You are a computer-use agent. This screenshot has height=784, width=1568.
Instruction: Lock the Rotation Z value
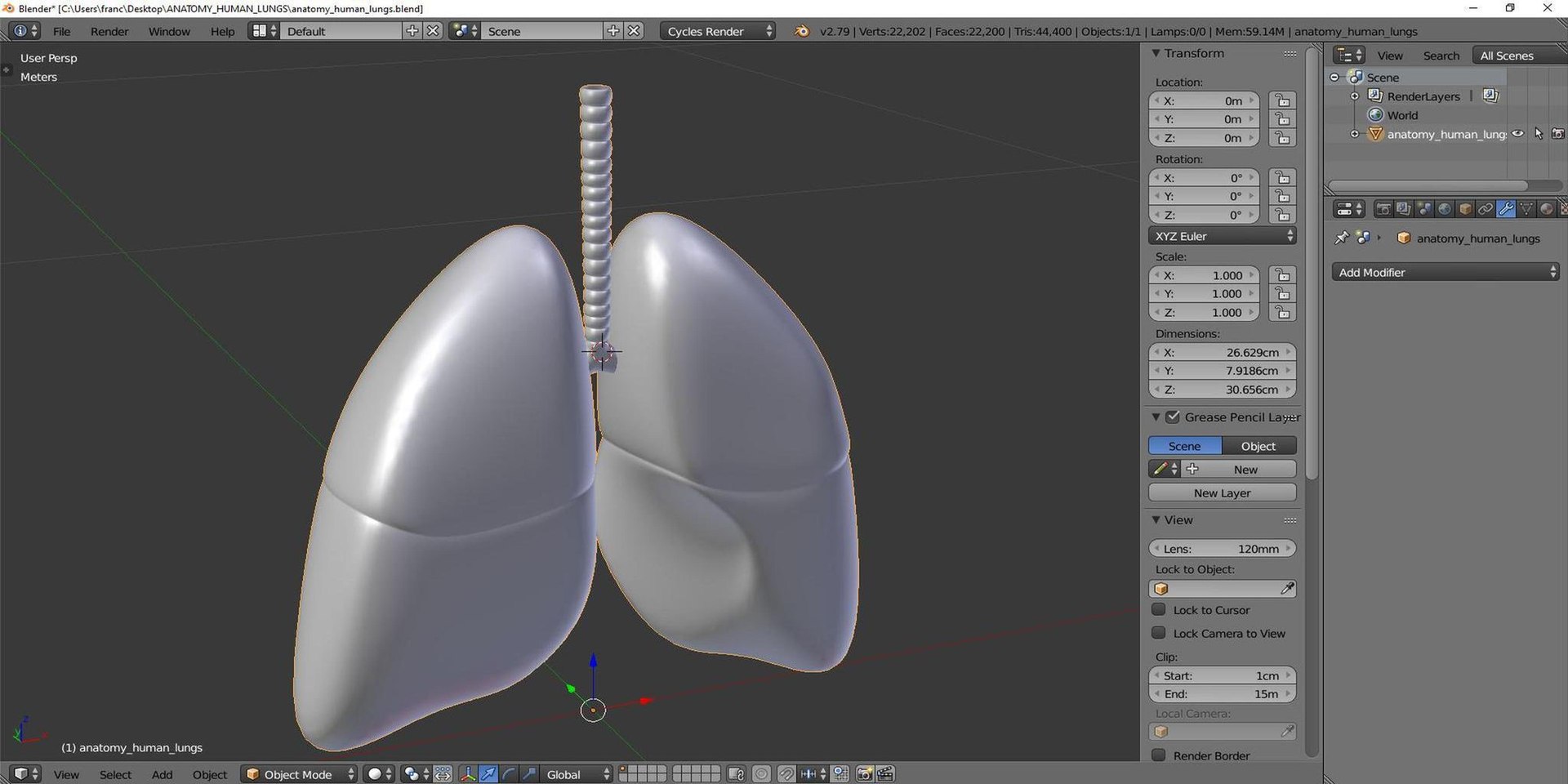1283,215
